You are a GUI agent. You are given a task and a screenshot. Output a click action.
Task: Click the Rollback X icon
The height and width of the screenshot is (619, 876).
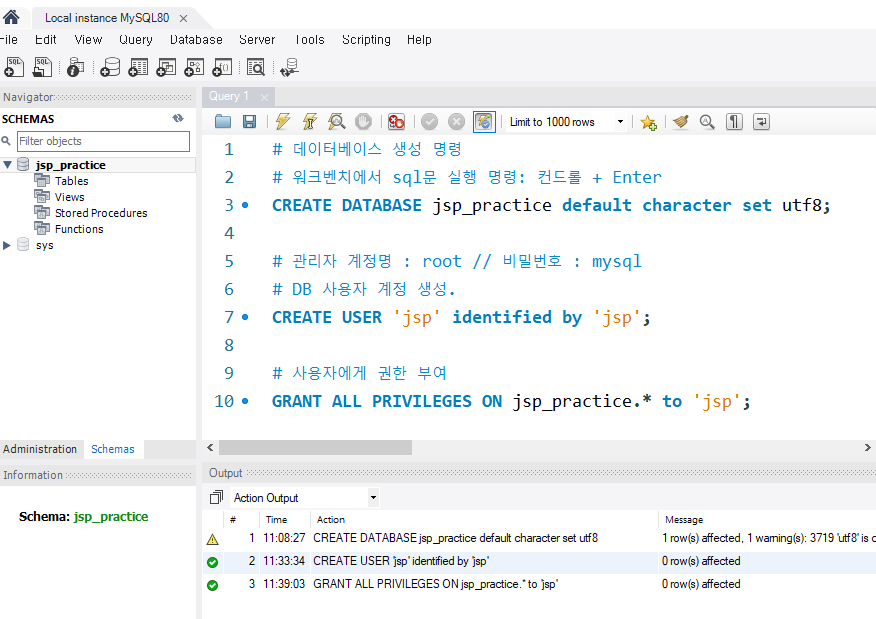click(x=456, y=121)
